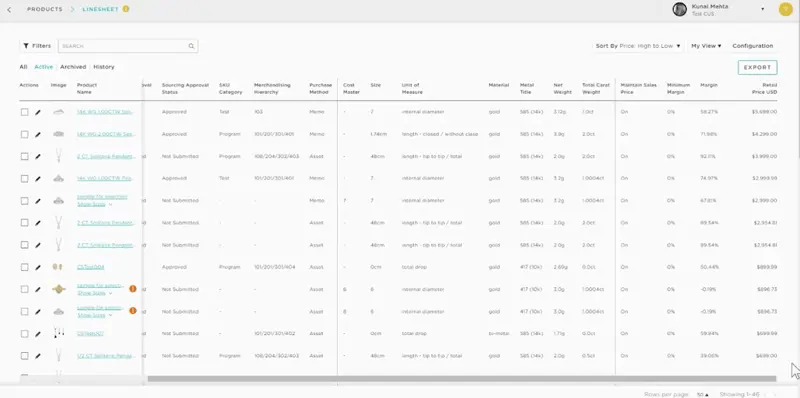Click the orange warning icon in Cost Master 8 row
800x398 pixels.
(x=133, y=311)
